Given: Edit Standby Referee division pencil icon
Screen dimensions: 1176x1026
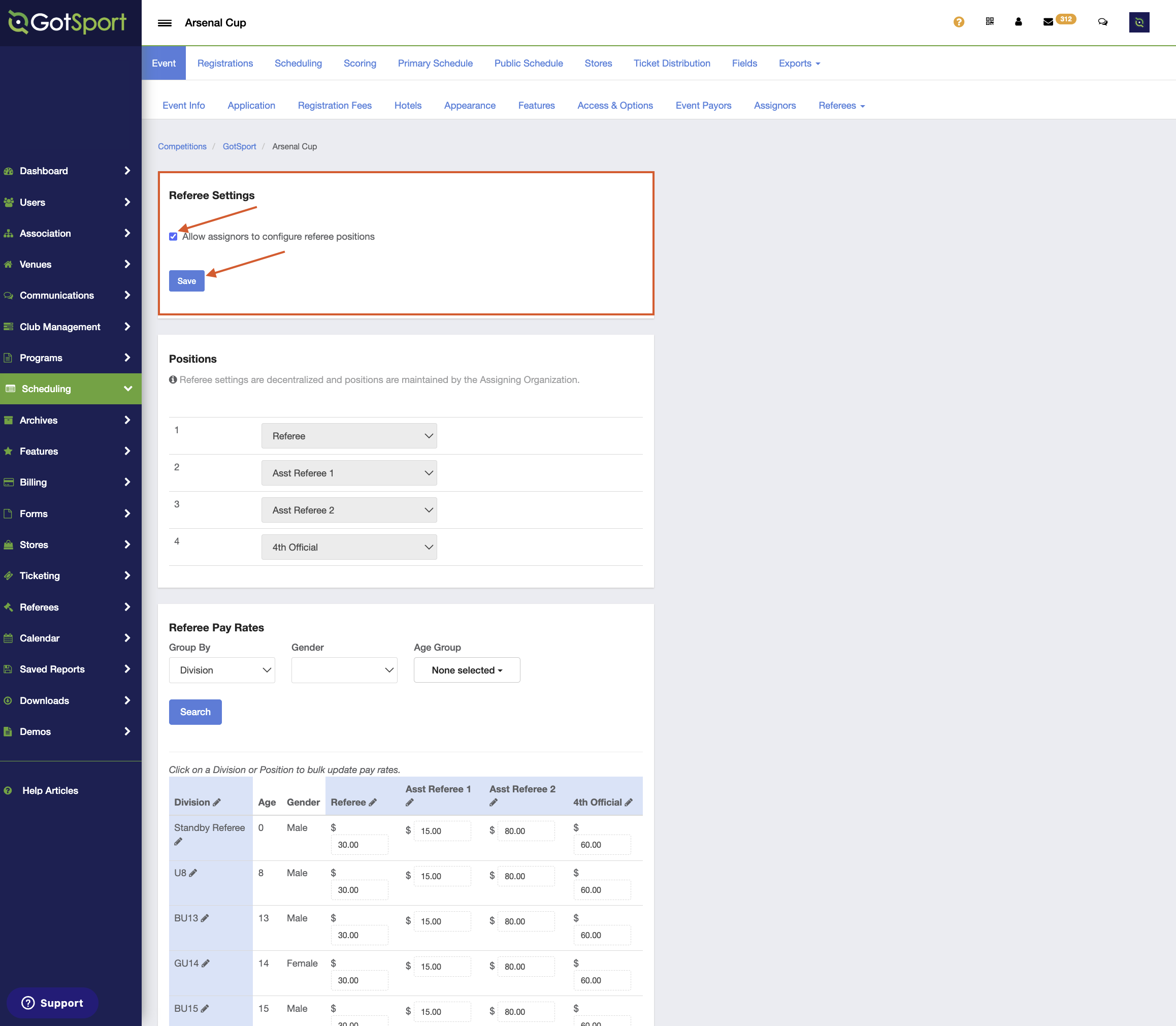Looking at the screenshot, I should point(178,842).
